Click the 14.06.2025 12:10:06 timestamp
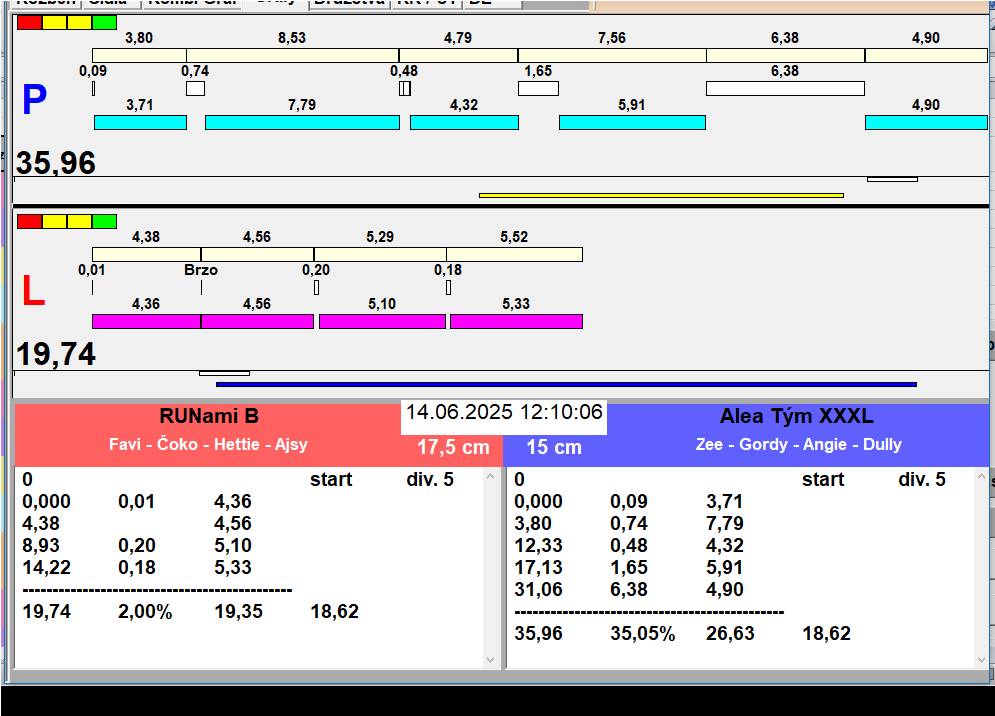 pos(504,412)
